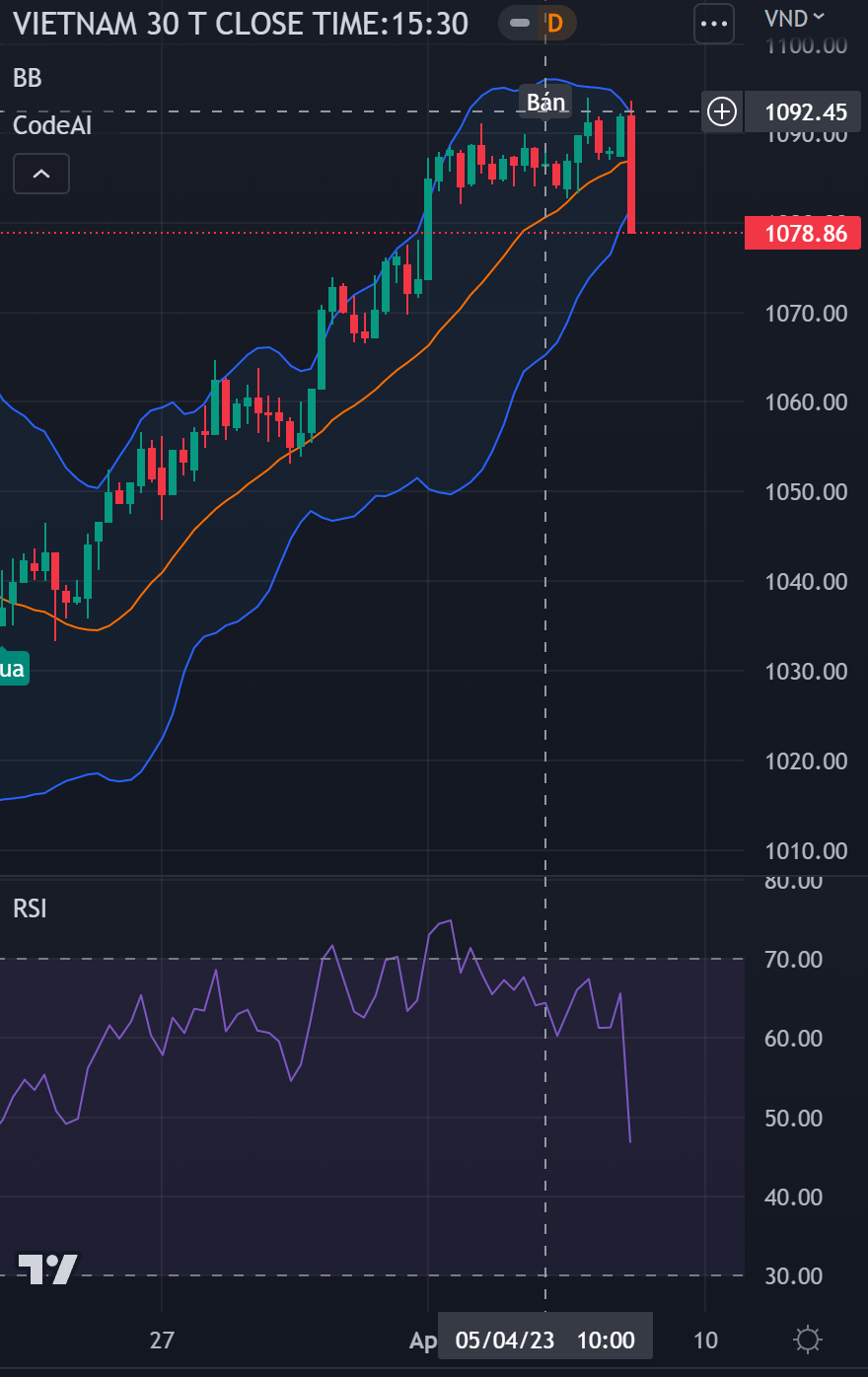Click the 1040.00 price scale value
868x1377 pixels.
[806, 582]
